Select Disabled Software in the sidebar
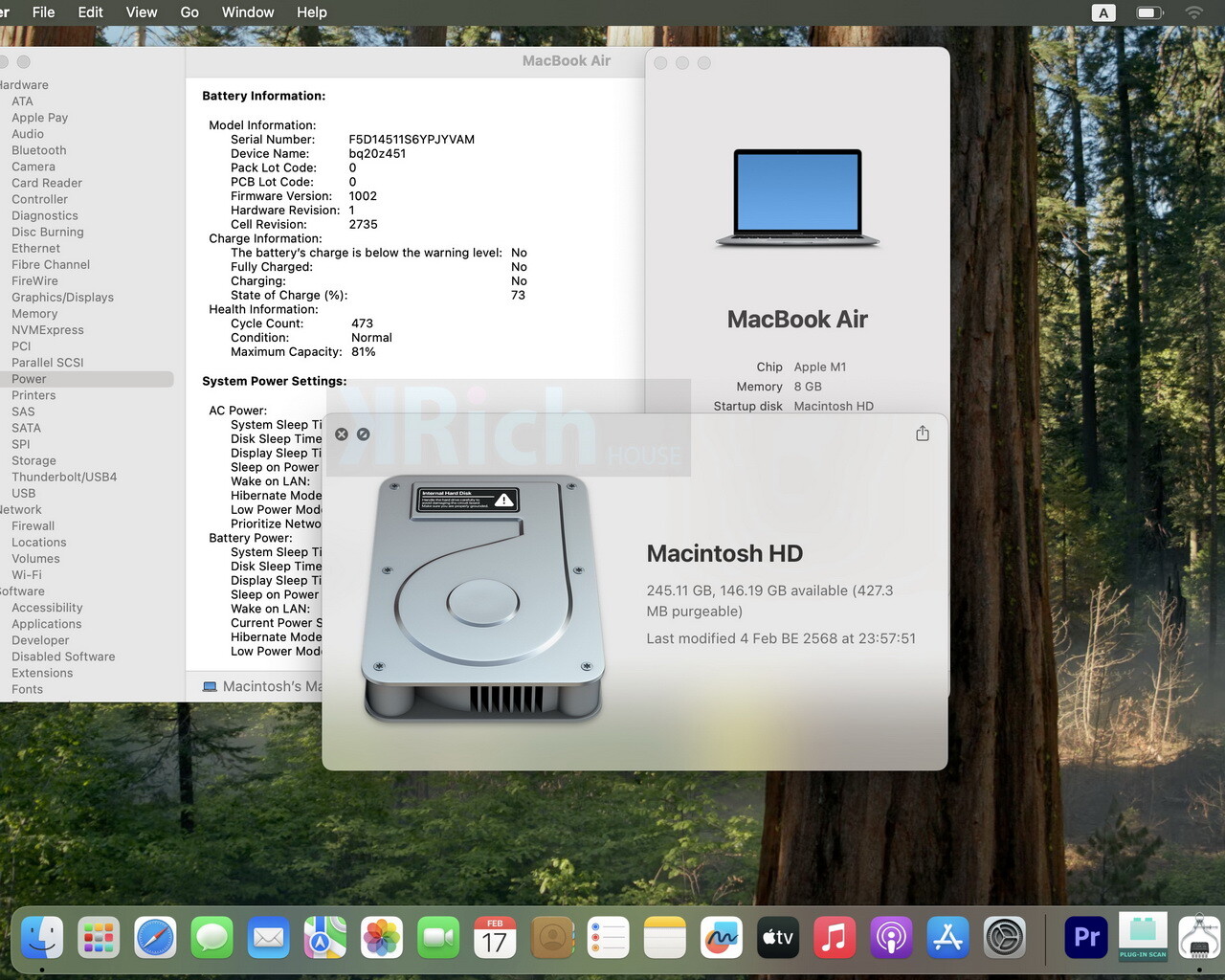The height and width of the screenshot is (980, 1225). [x=63, y=657]
